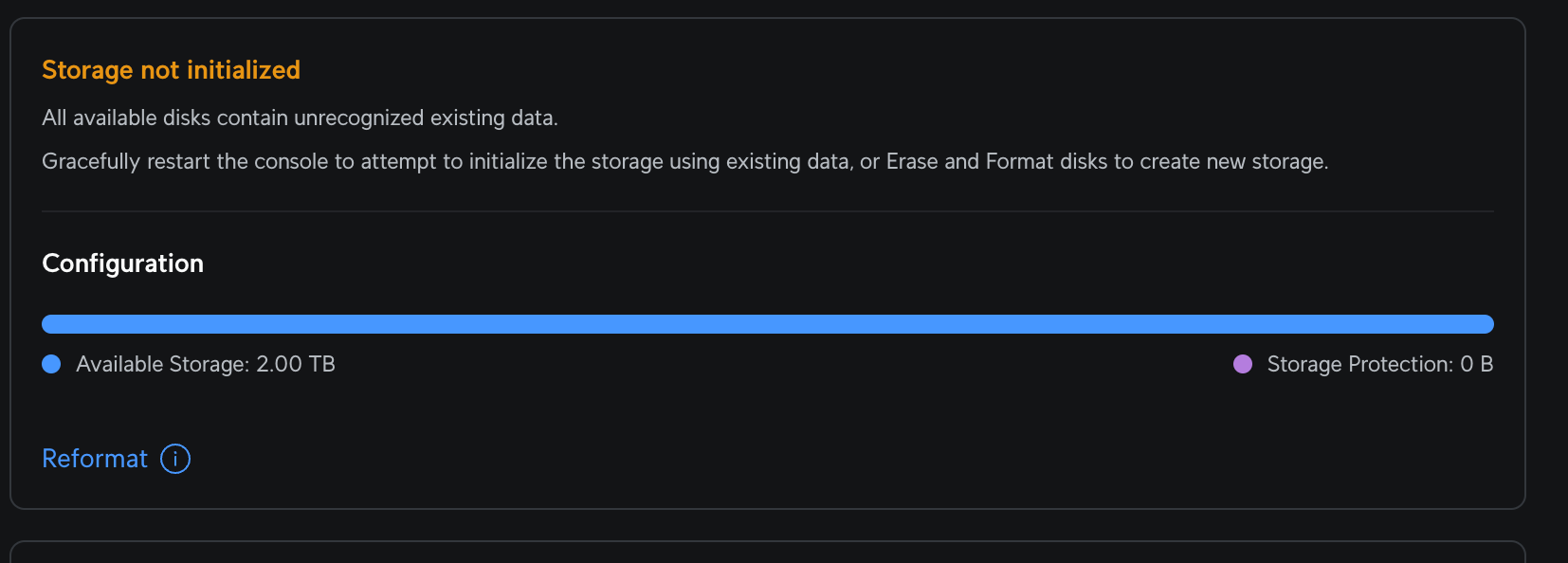
Task: Click the blue Available Storage legend dot
Action: [52, 364]
